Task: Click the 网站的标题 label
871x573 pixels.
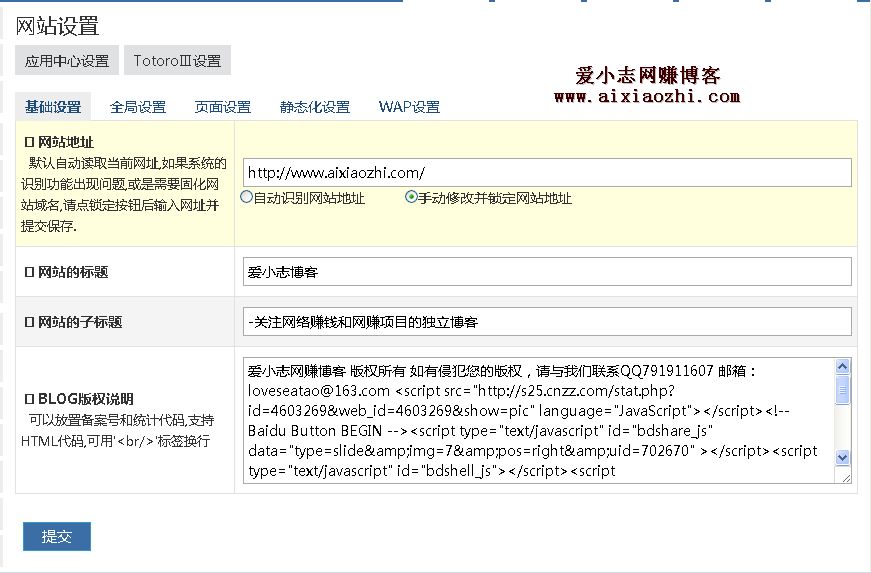Action: click(x=73, y=272)
